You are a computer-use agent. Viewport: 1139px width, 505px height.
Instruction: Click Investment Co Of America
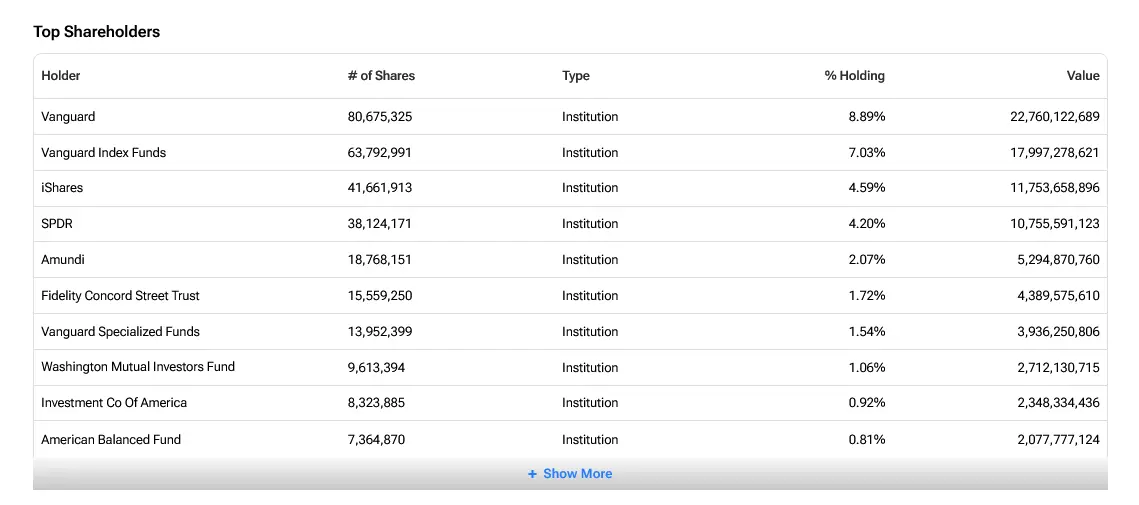click(114, 403)
